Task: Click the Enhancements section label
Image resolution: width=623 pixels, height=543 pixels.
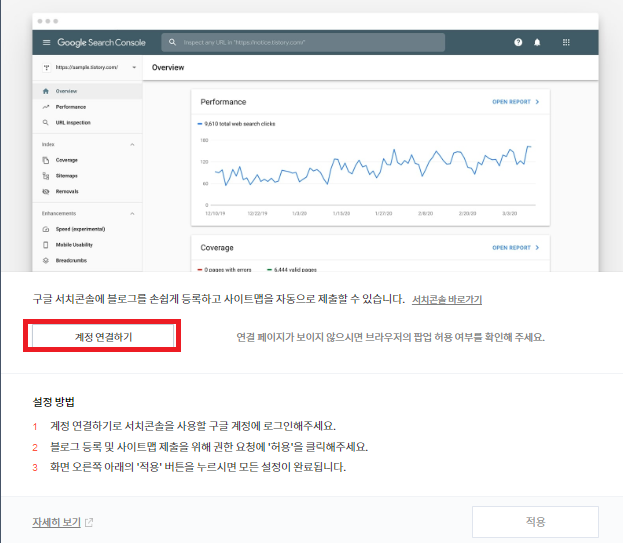Action: pos(59,214)
